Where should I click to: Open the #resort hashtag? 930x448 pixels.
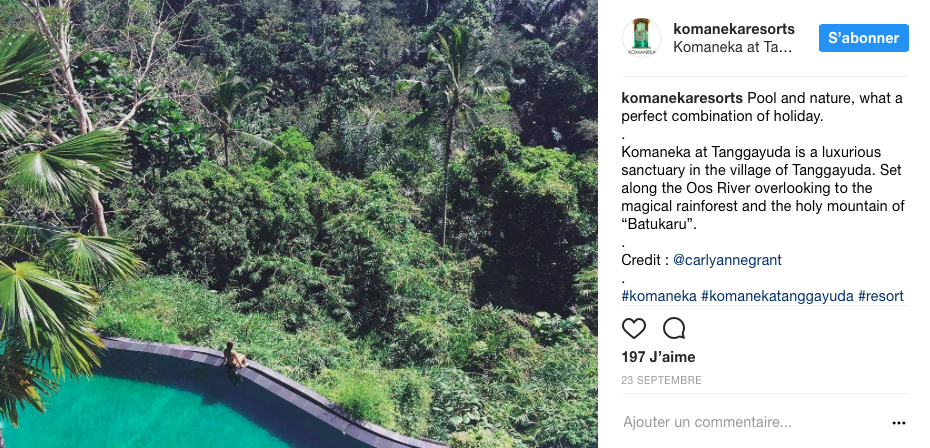(x=881, y=296)
